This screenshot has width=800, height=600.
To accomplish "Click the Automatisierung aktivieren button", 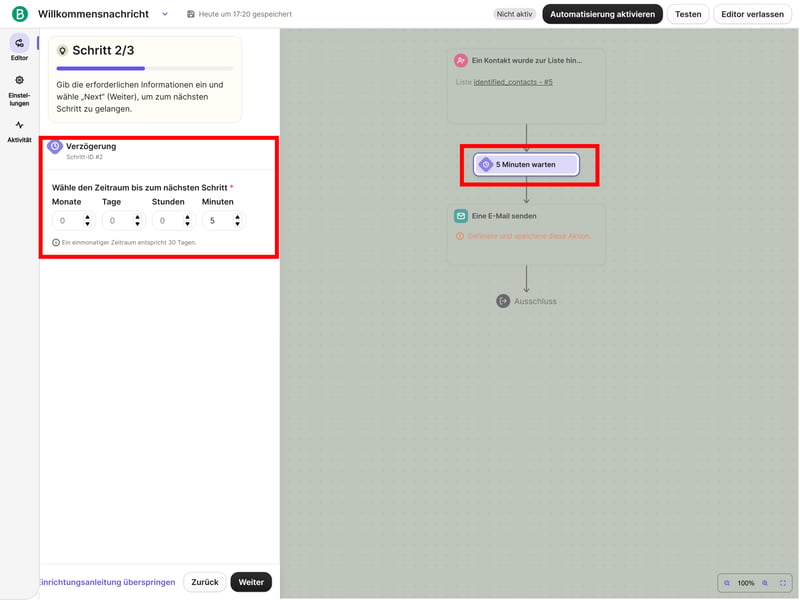I will [x=602, y=14].
